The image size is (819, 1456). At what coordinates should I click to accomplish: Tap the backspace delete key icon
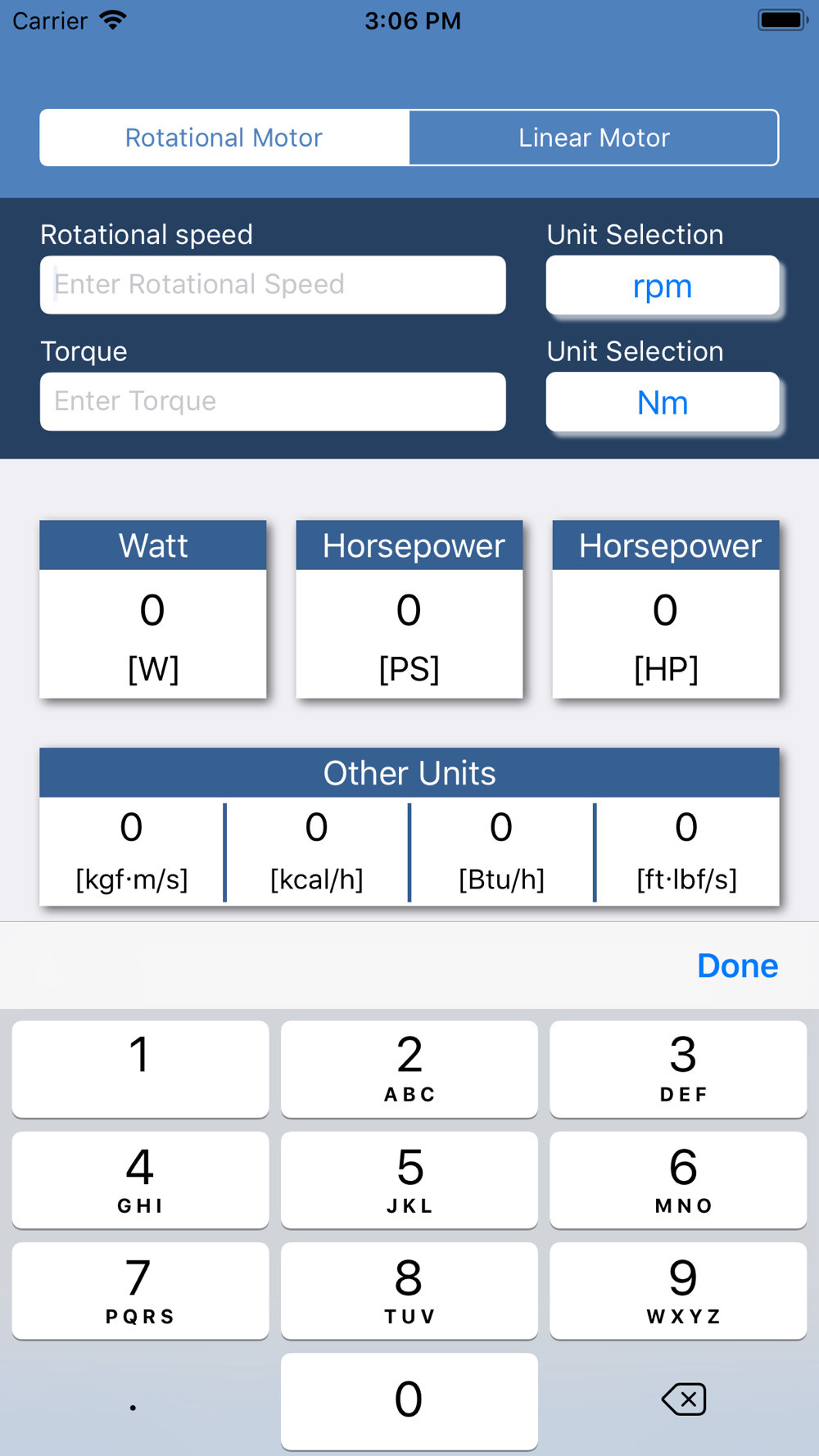[x=683, y=1399]
